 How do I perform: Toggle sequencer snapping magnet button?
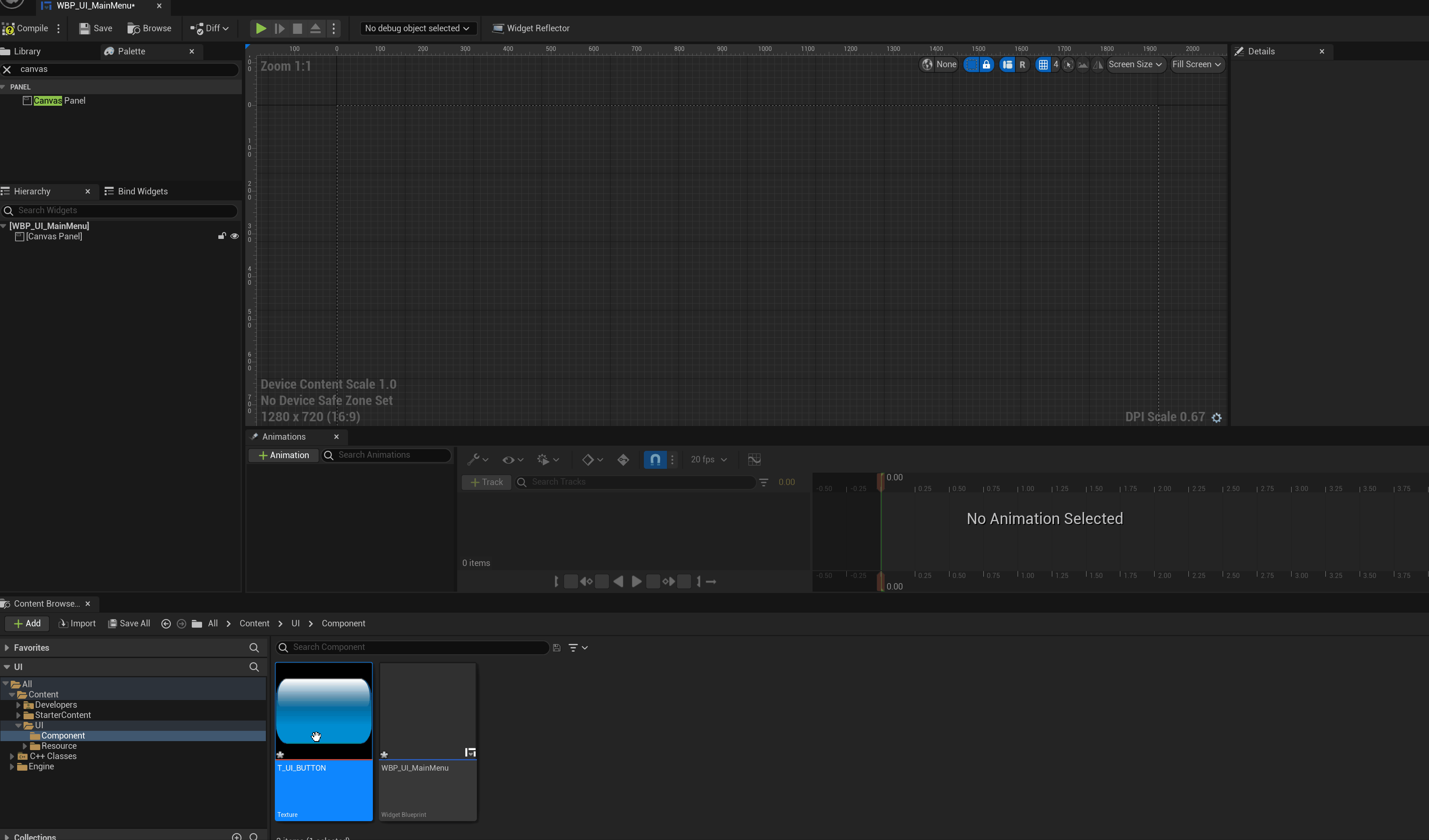point(655,459)
